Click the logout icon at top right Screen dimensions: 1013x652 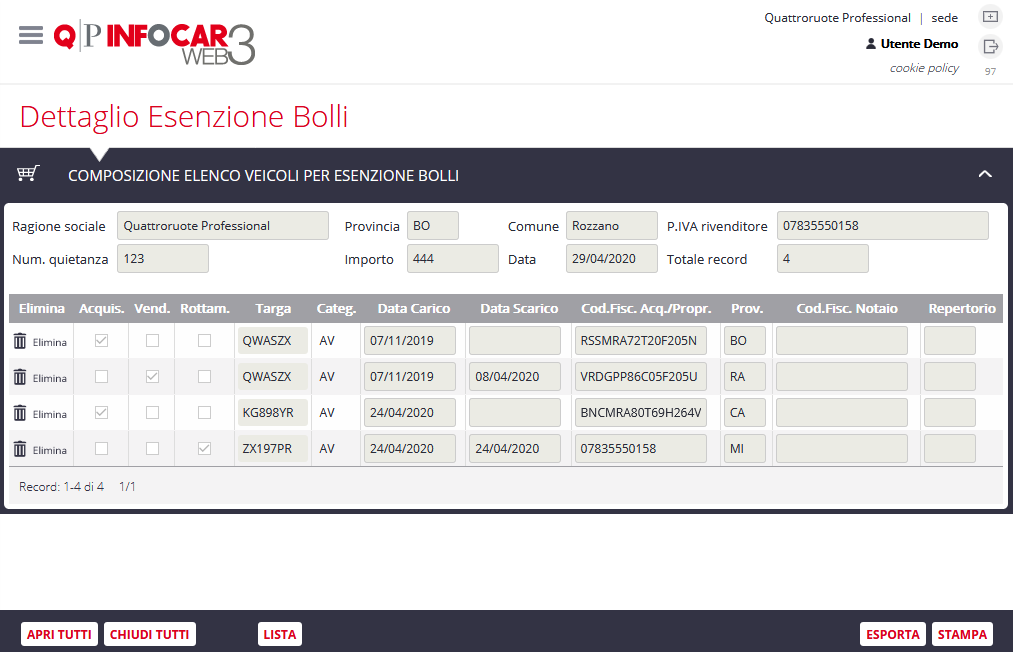pos(989,46)
